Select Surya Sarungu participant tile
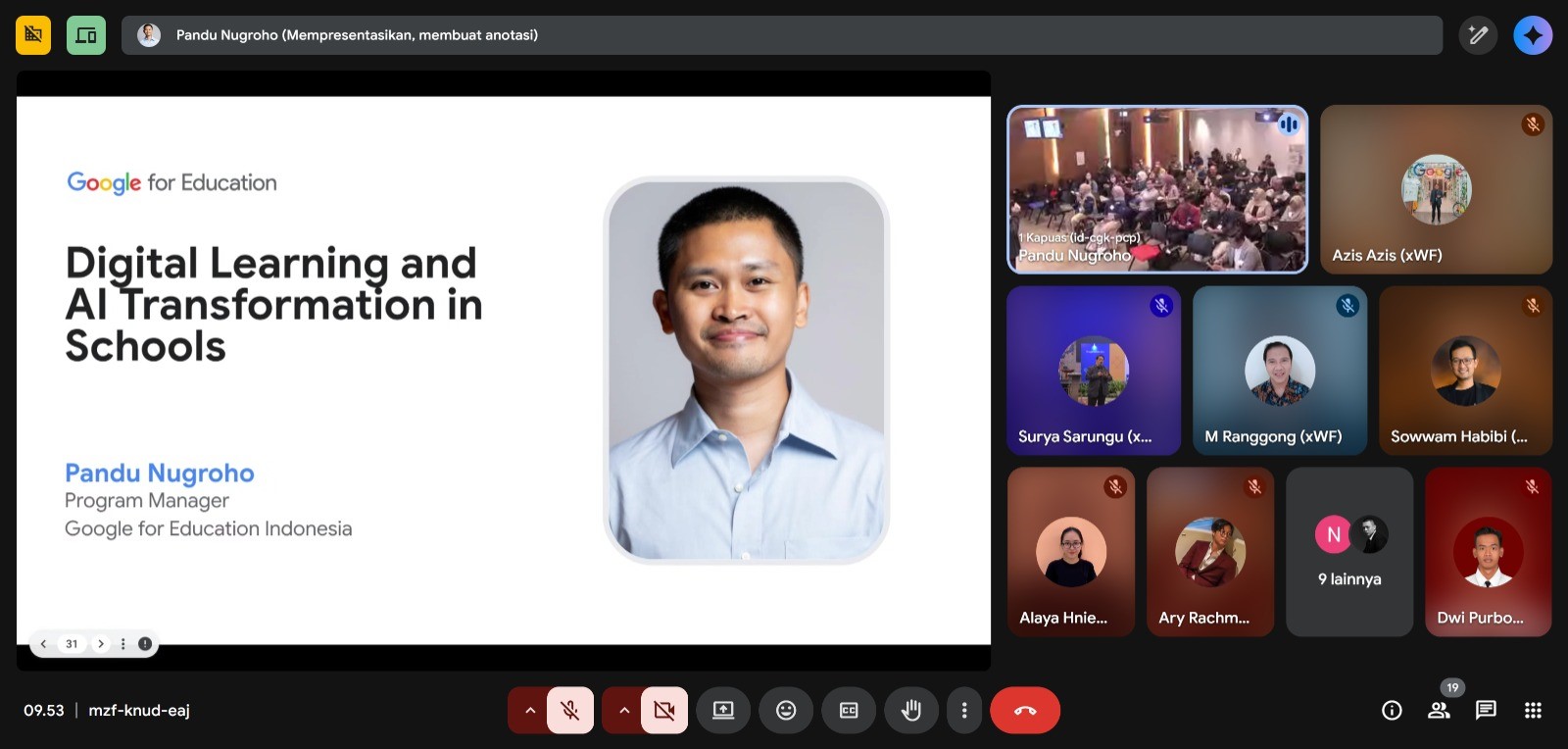This screenshot has height=749, width=1568. coord(1094,371)
